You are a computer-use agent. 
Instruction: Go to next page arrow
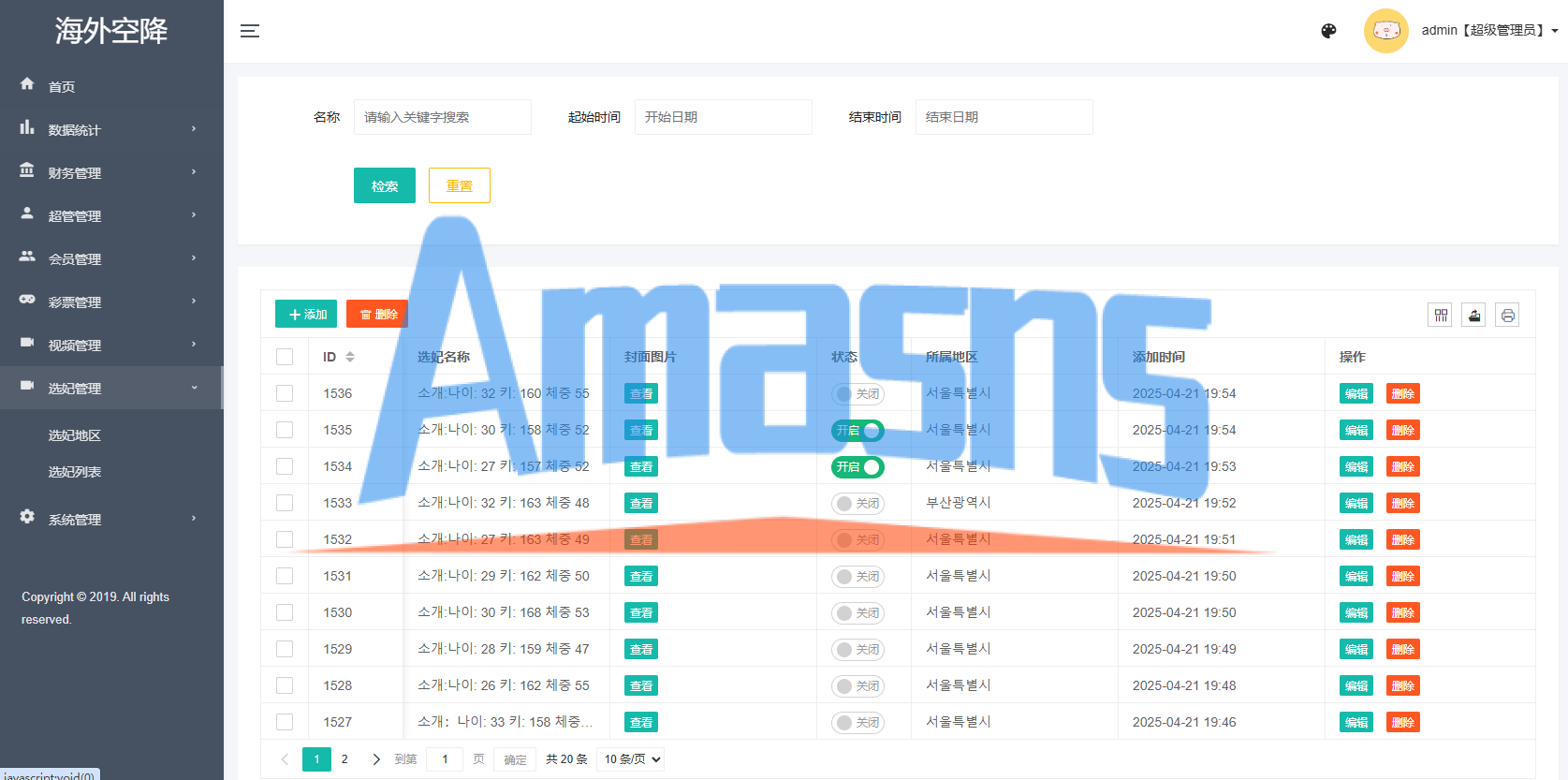pyautogui.click(x=376, y=759)
